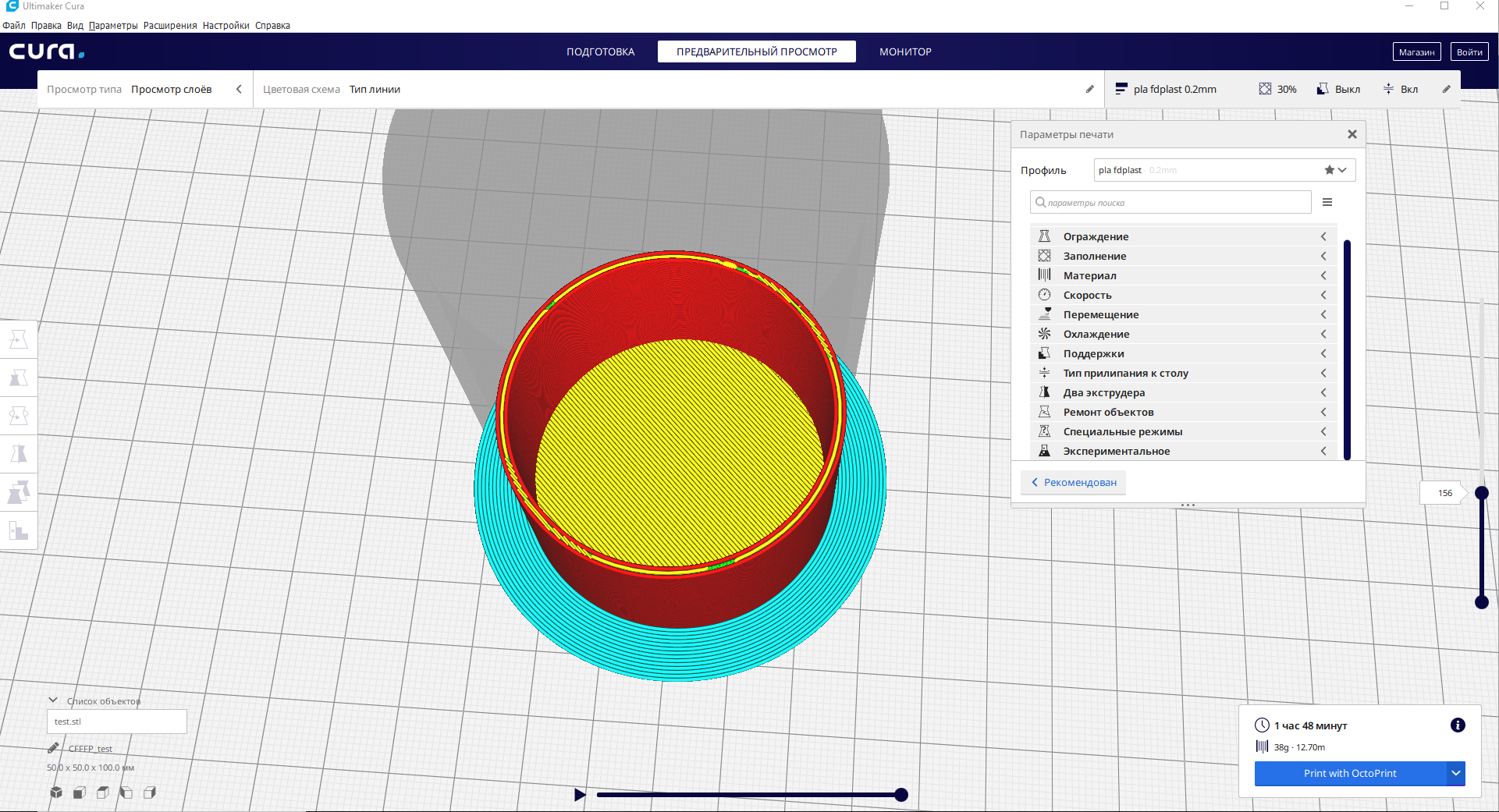
Task: Select the Move tool in left toolbar
Action: pyautogui.click(x=19, y=339)
